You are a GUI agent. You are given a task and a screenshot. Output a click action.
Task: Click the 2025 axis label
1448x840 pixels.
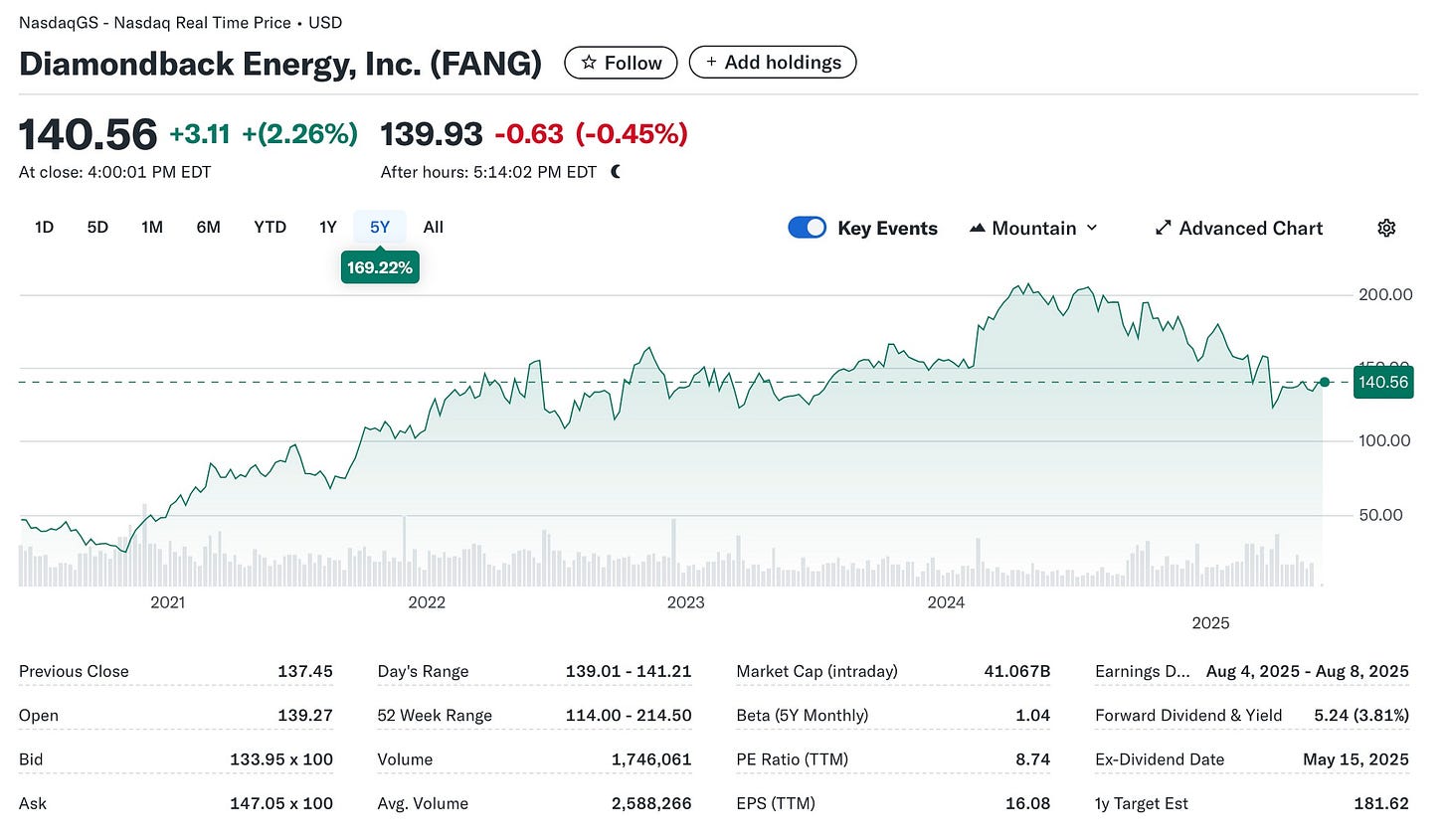1210,623
